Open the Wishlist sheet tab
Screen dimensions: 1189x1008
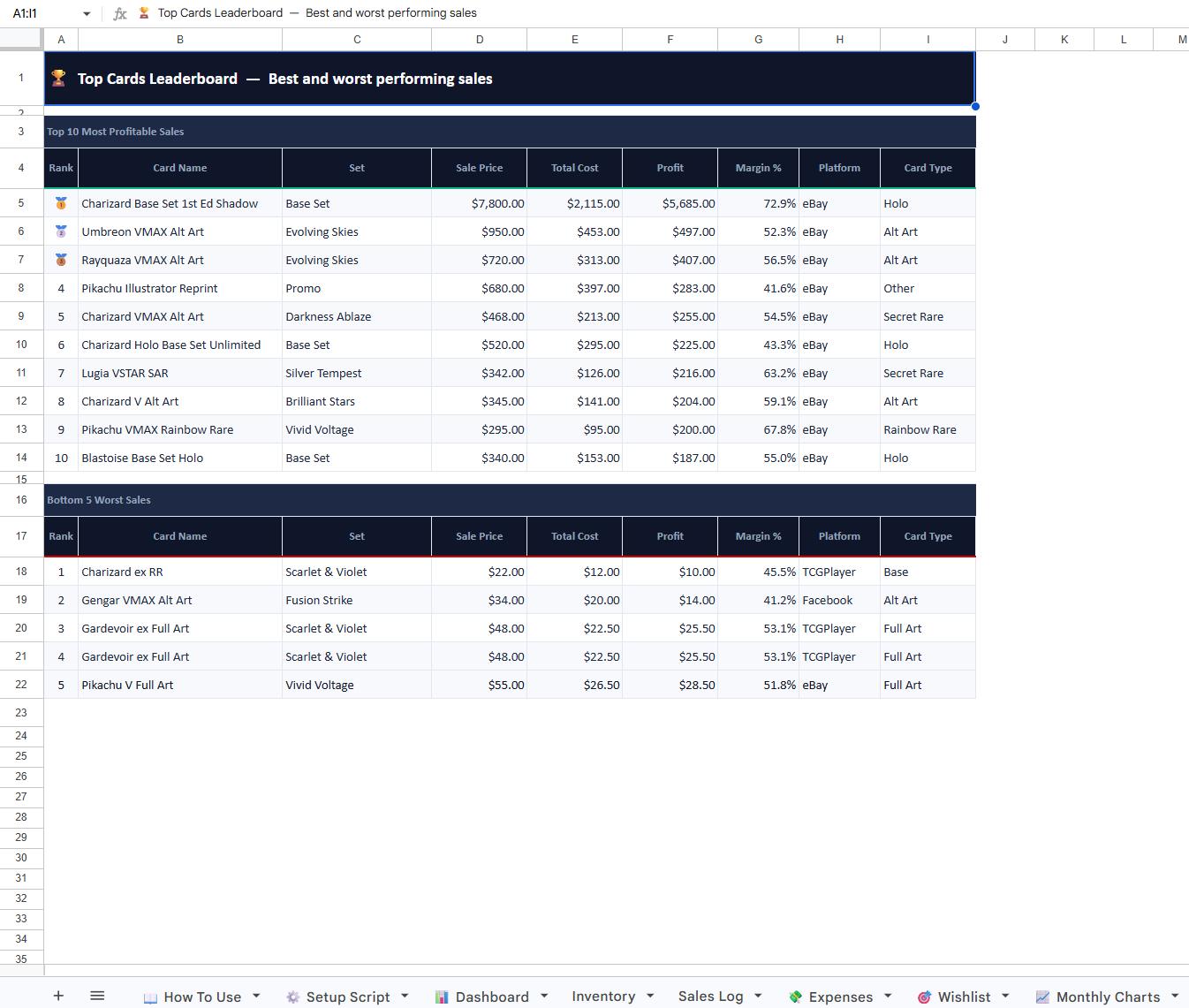click(x=954, y=997)
